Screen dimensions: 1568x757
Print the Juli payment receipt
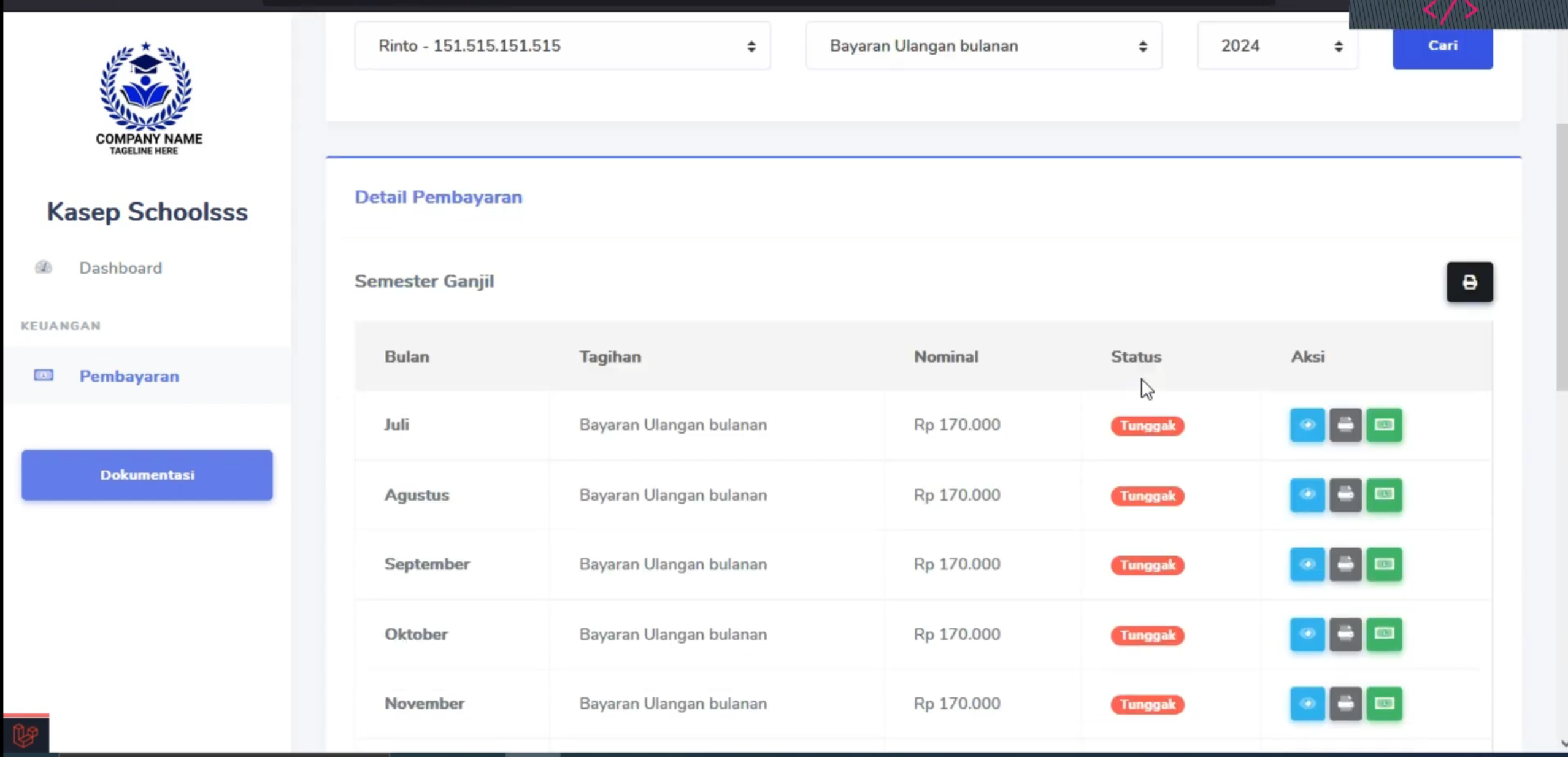[x=1345, y=425]
